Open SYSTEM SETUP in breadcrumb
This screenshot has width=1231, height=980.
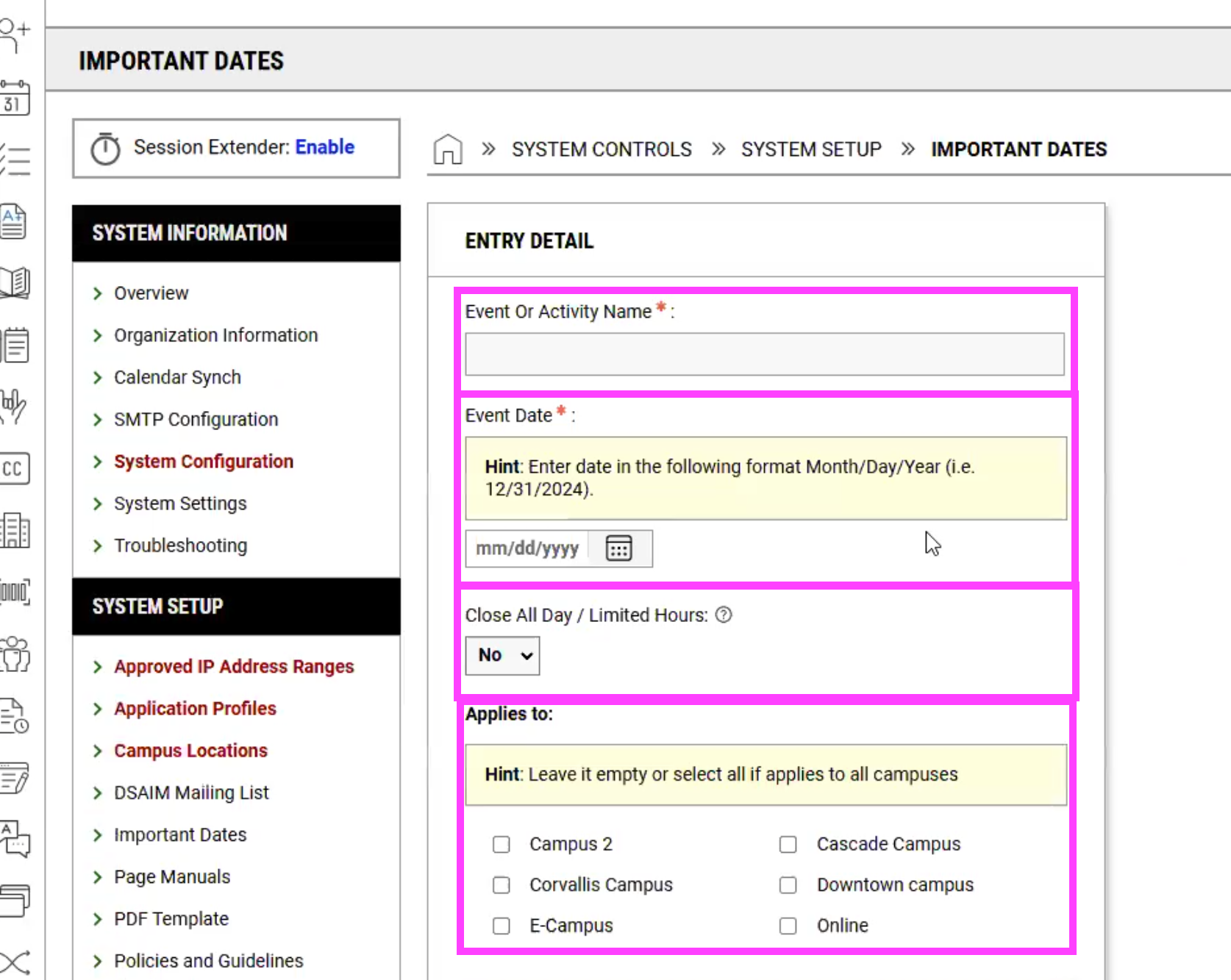pyautogui.click(x=811, y=149)
